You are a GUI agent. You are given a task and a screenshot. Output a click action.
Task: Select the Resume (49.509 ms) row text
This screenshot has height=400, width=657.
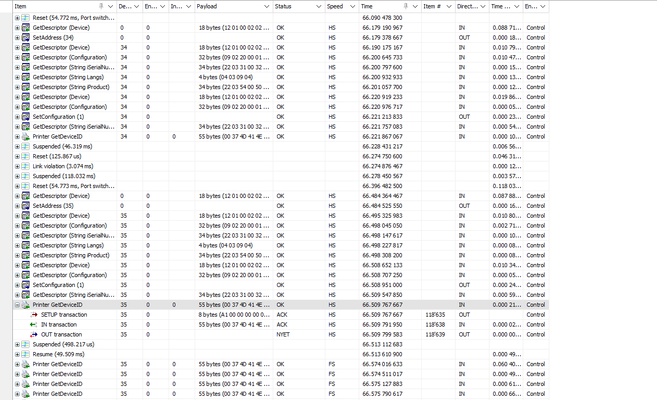click(x=58, y=354)
